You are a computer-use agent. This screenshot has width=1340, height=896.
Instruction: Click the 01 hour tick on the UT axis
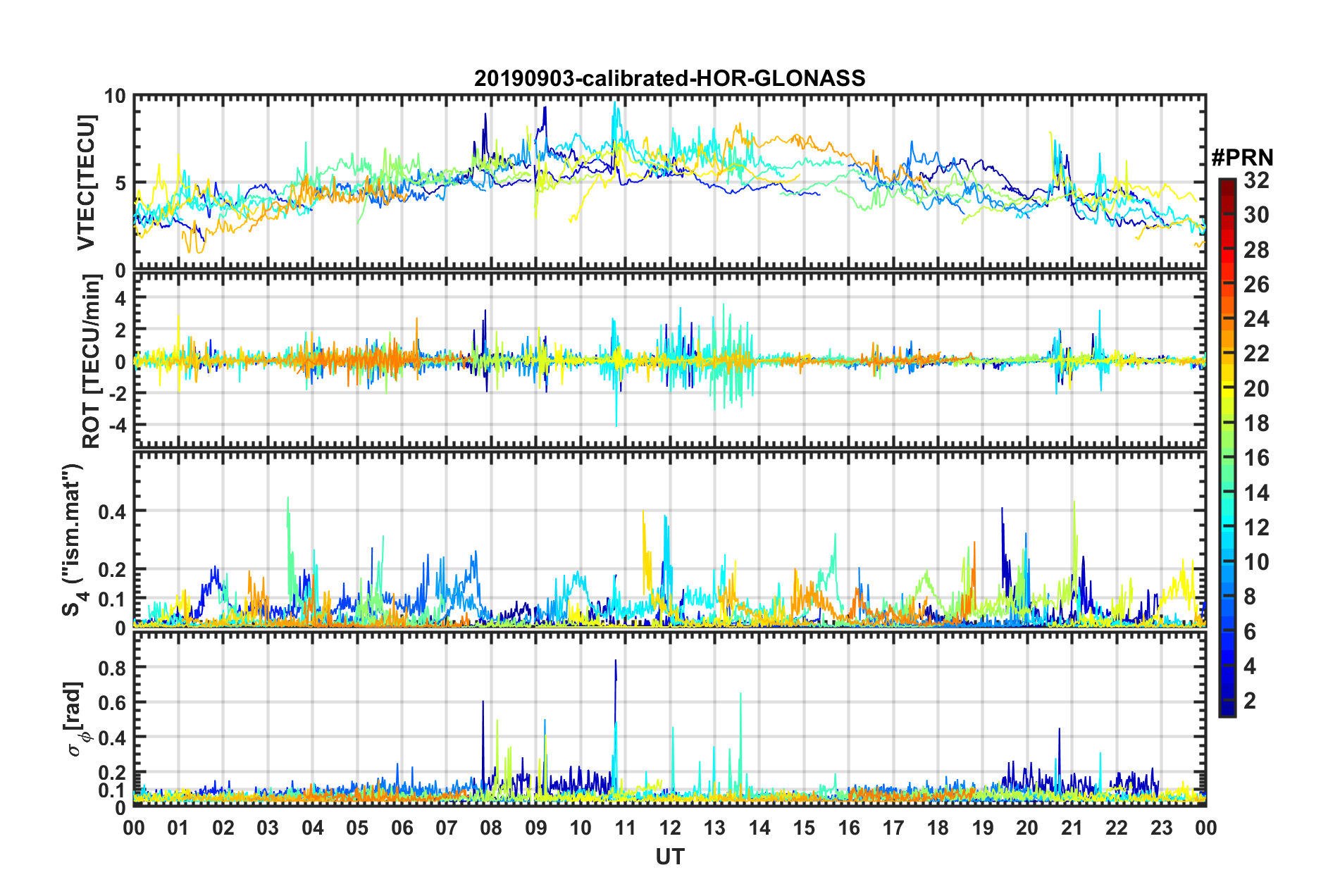tap(178, 827)
